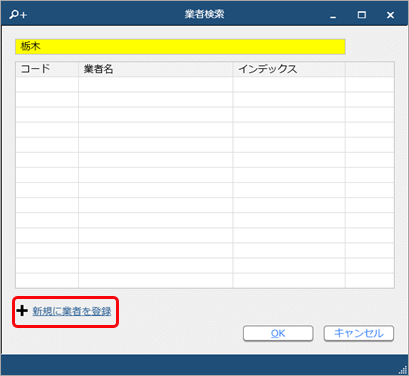Close the 業者検索 dialog

pos(390,15)
